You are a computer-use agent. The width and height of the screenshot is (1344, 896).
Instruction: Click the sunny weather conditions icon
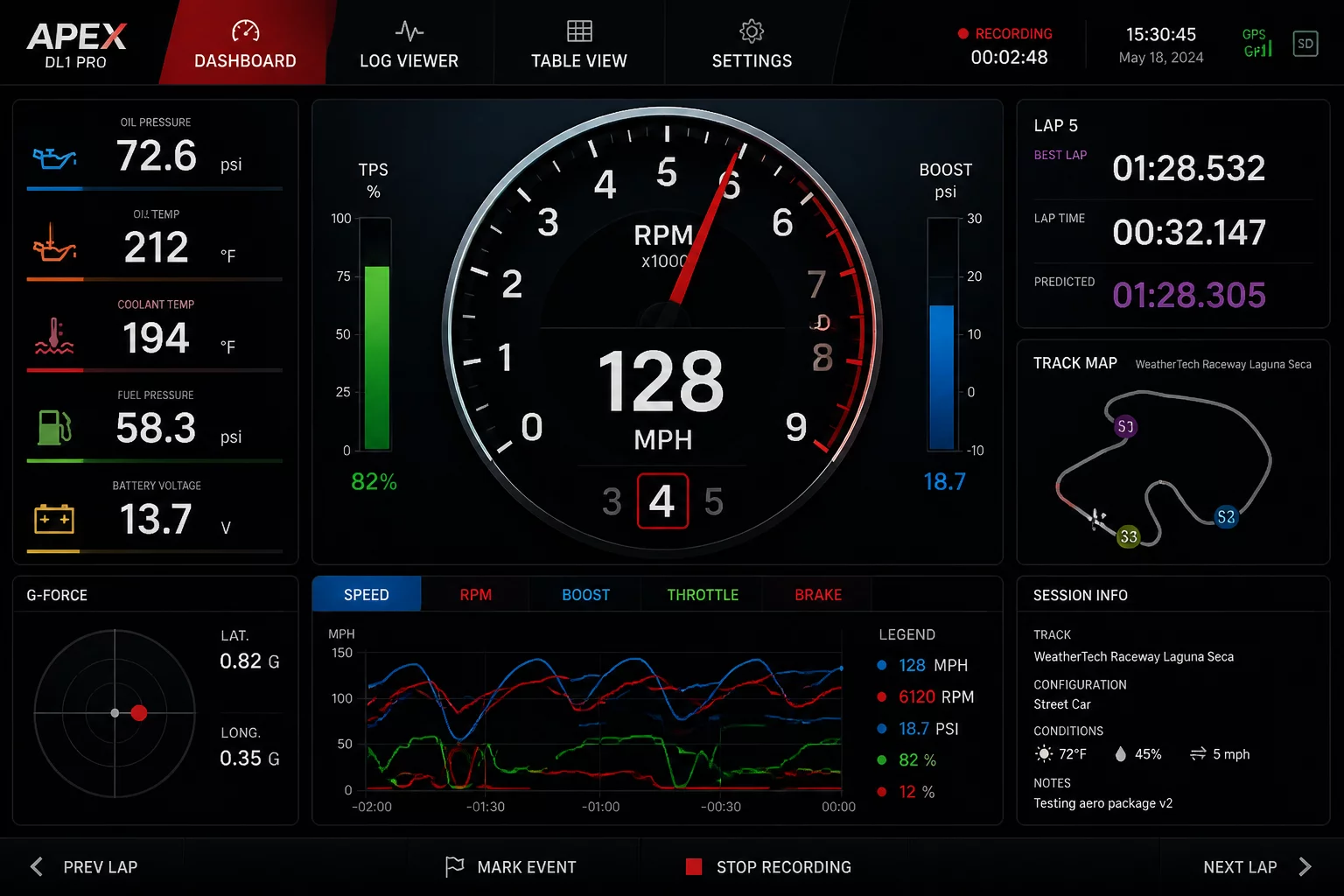(1044, 754)
